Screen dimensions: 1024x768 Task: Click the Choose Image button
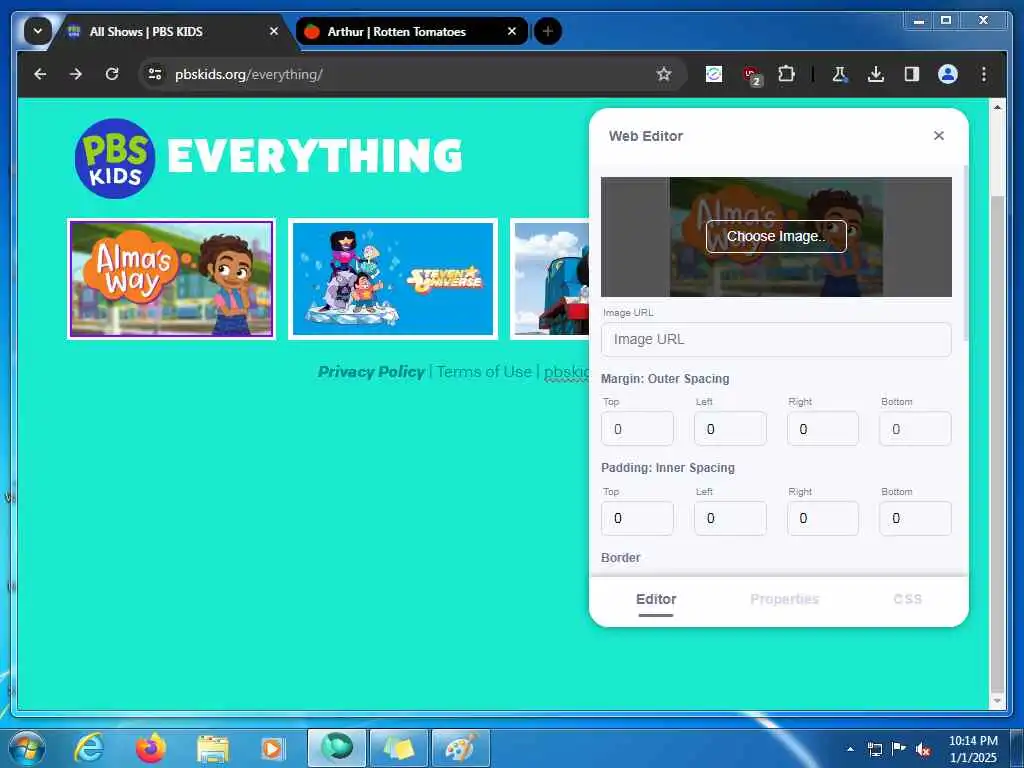776,236
